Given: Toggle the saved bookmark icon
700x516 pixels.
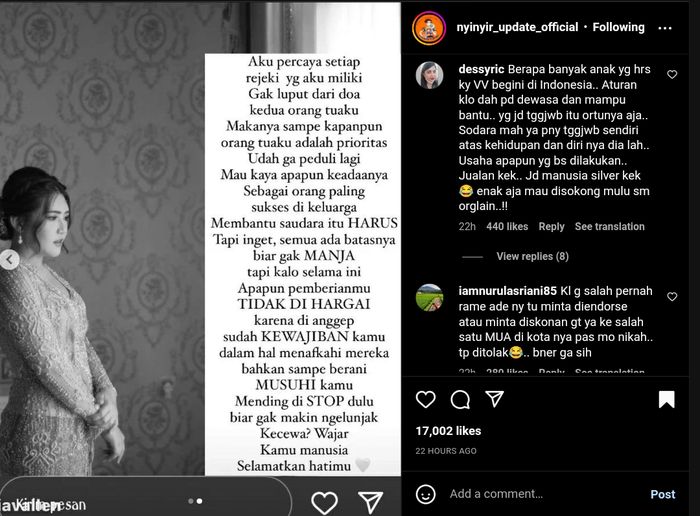Looking at the screenshot, I should pos(667,399).
